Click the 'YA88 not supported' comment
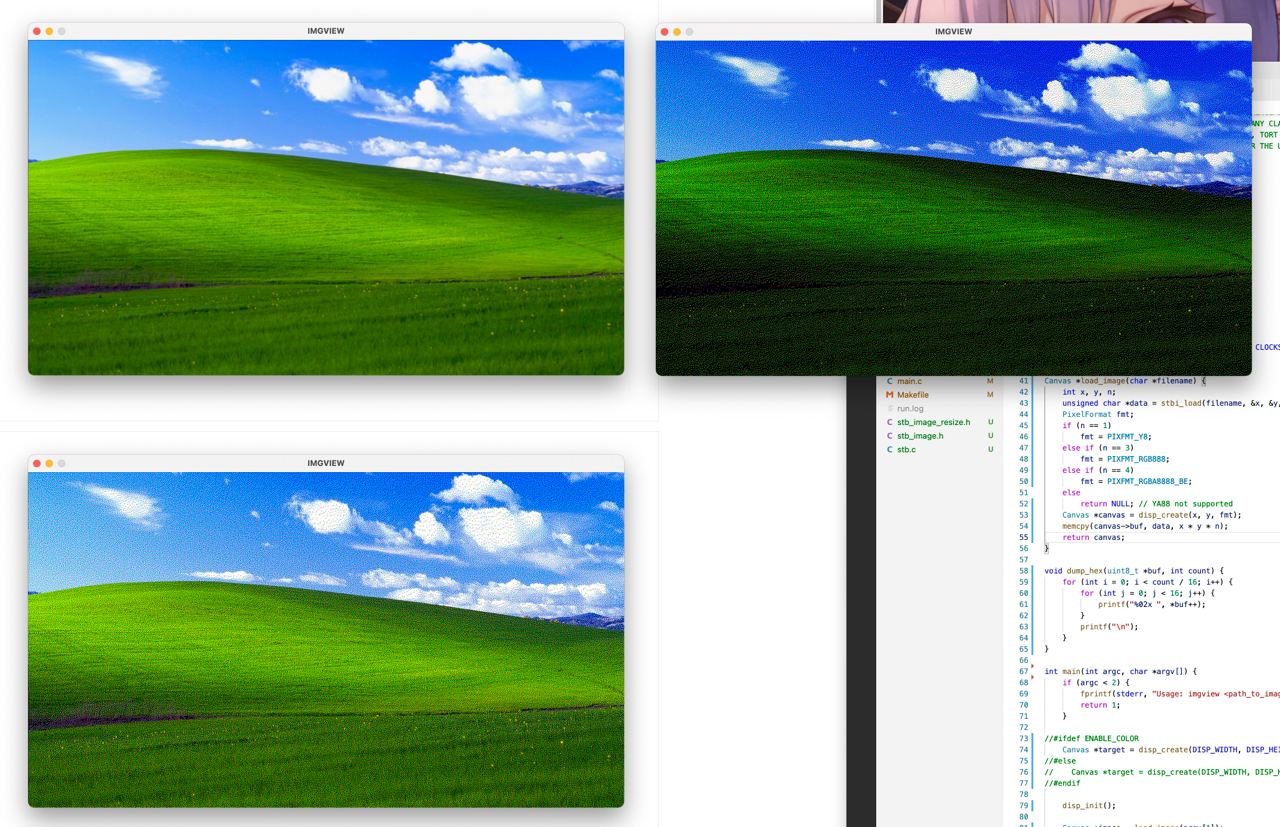The height and width of the screenshot is (827, 1280). point(1185,504)
